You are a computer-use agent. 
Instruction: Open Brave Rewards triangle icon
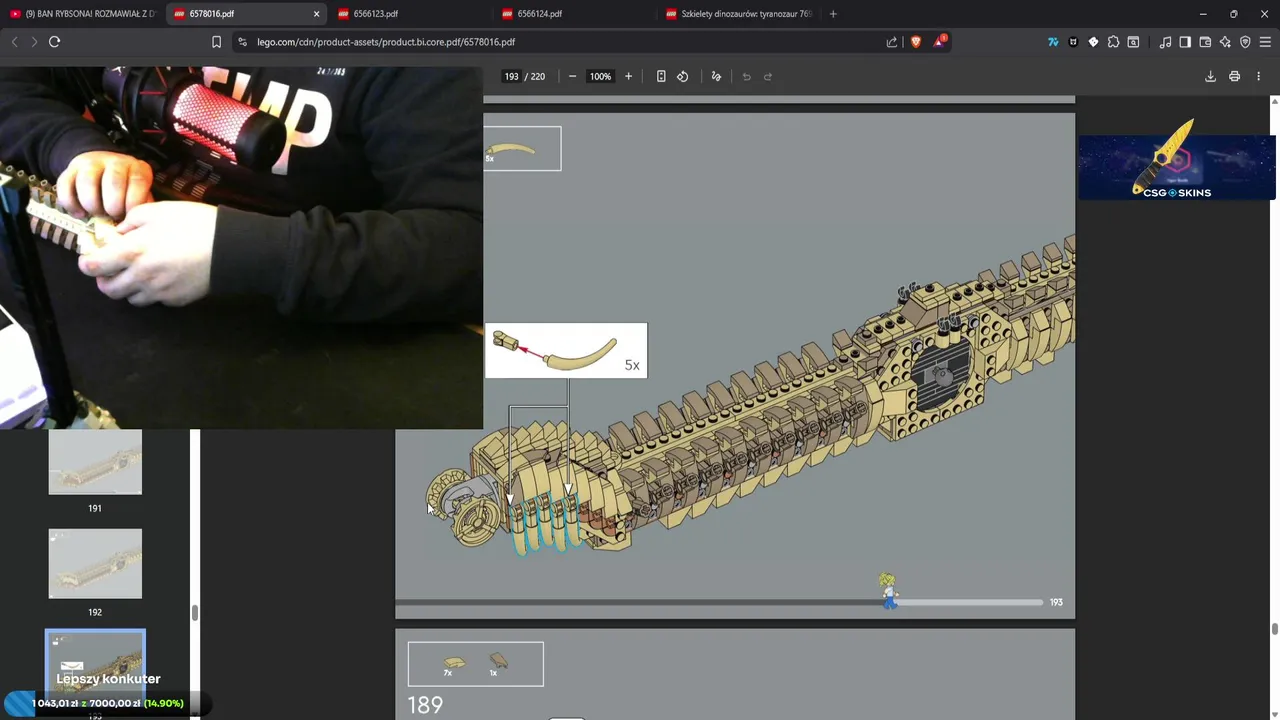coord(940,42)
